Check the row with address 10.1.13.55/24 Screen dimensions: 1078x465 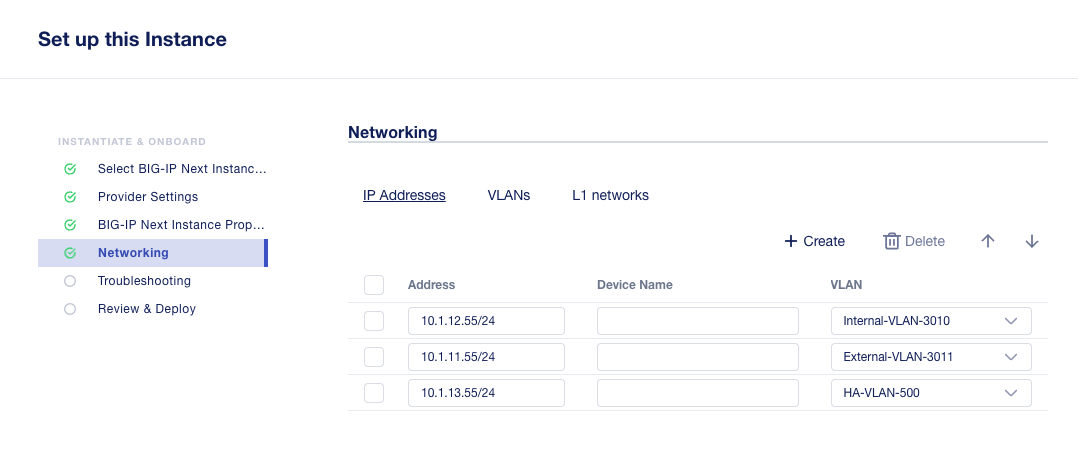373,393
